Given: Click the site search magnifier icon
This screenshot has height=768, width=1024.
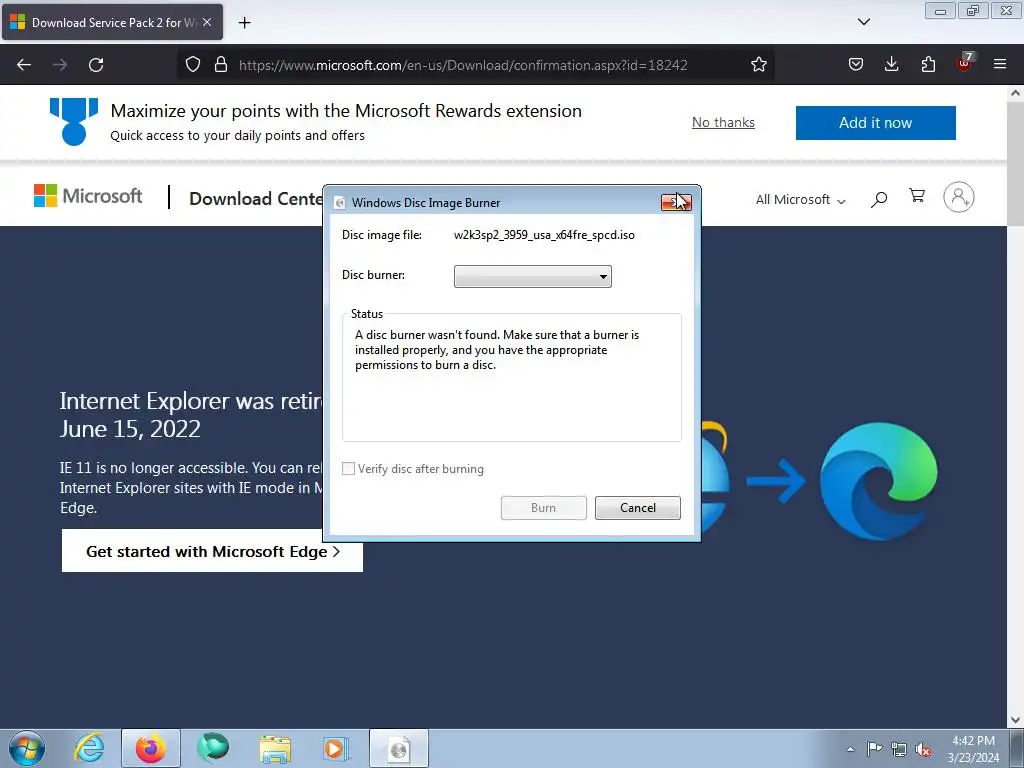Looking at the screenshot, I should (x=879, y=199).
